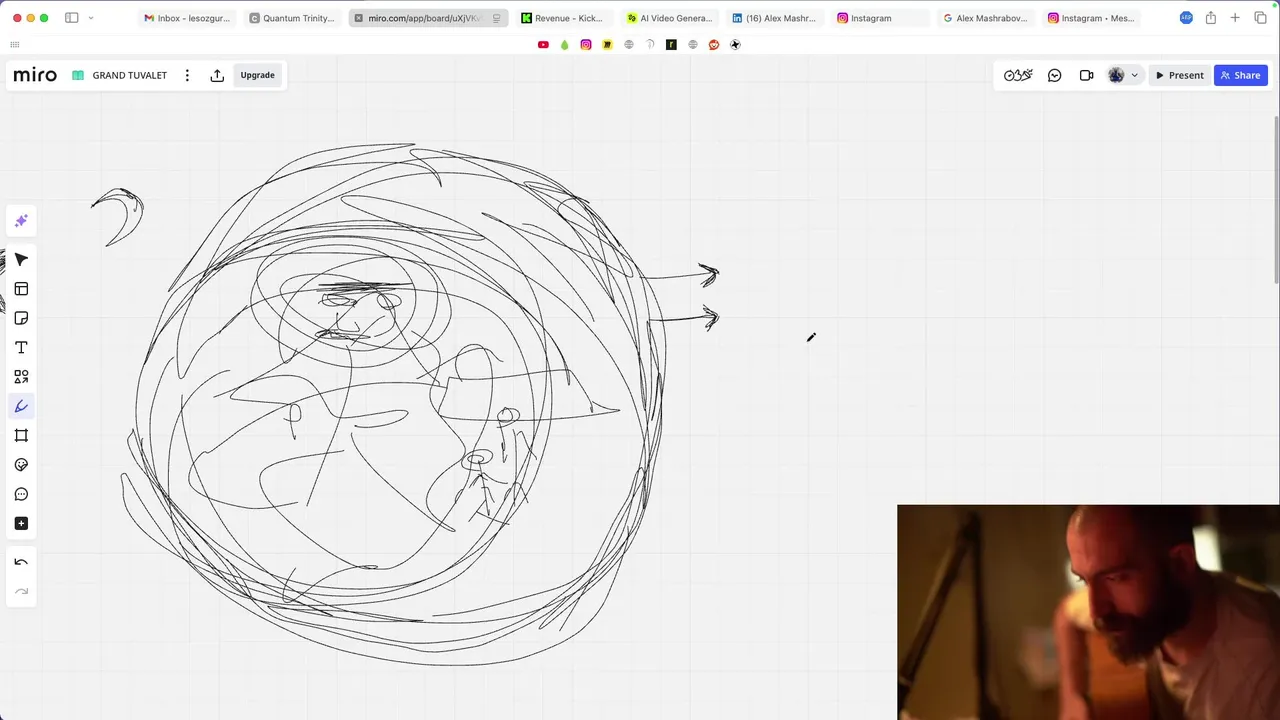
Task: Expand the avatar collaborators dropdown arrow
Action: (1134, 75)
